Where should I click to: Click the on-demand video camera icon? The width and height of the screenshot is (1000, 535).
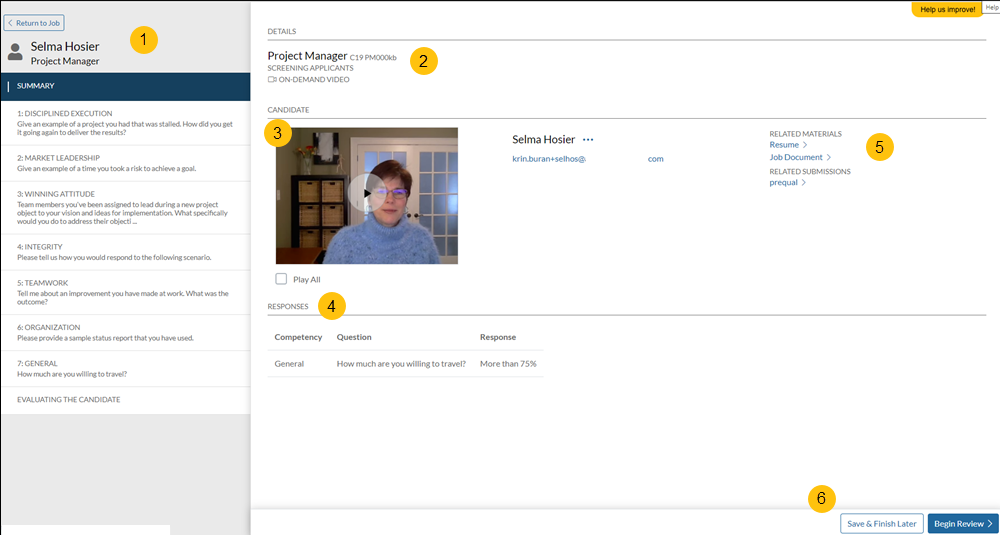coord(272,79)
